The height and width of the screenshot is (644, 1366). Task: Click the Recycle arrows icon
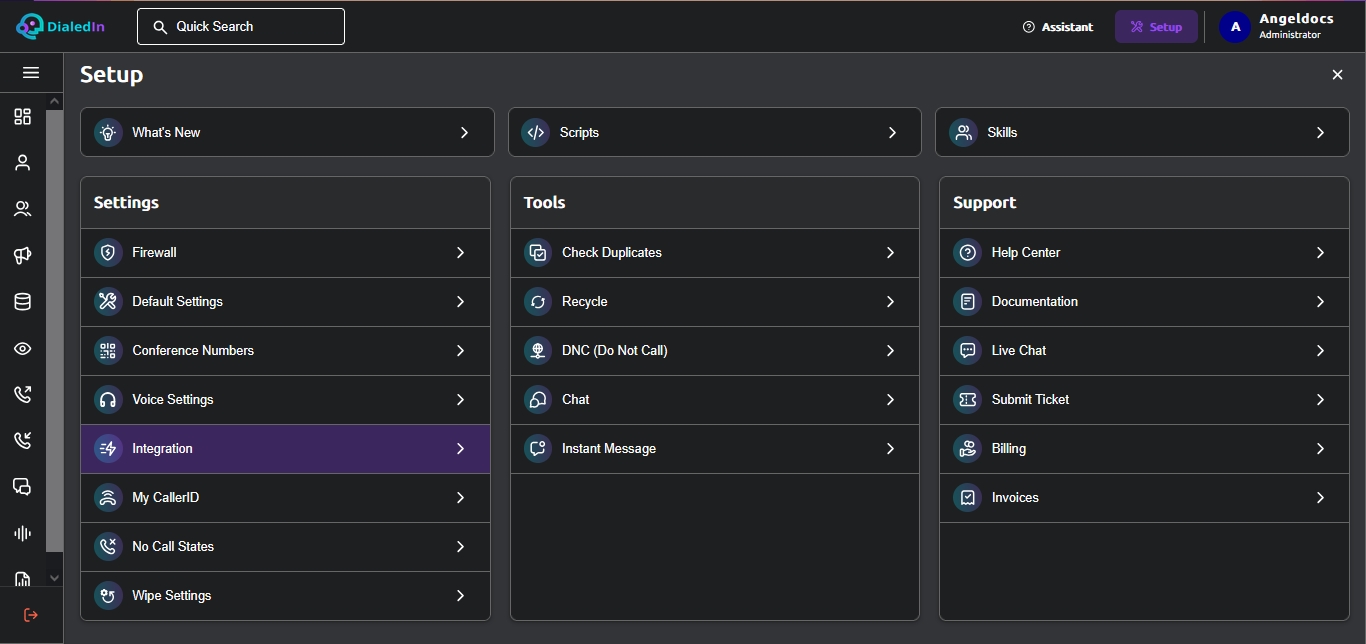[x=538, y=302]
